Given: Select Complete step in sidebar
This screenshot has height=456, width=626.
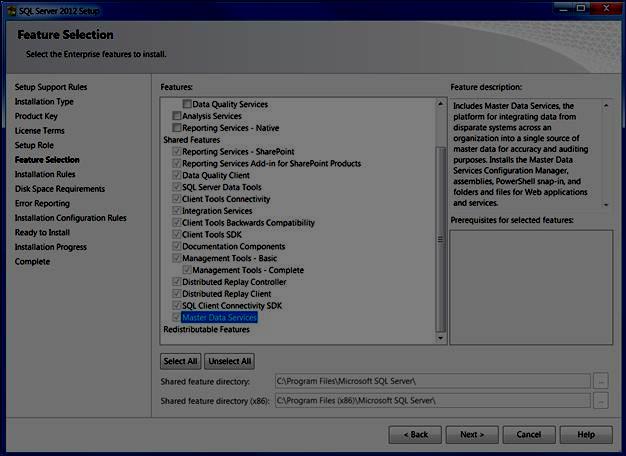Looking at the screenshot, I should click(32, 262).
